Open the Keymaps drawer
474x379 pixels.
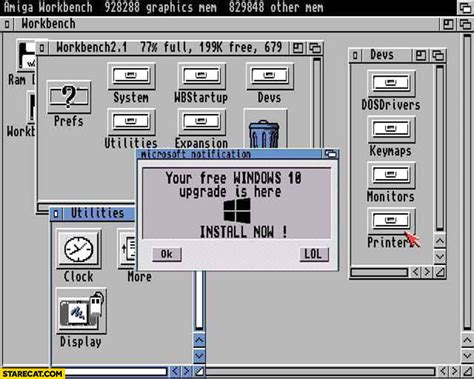pos(391,129)
